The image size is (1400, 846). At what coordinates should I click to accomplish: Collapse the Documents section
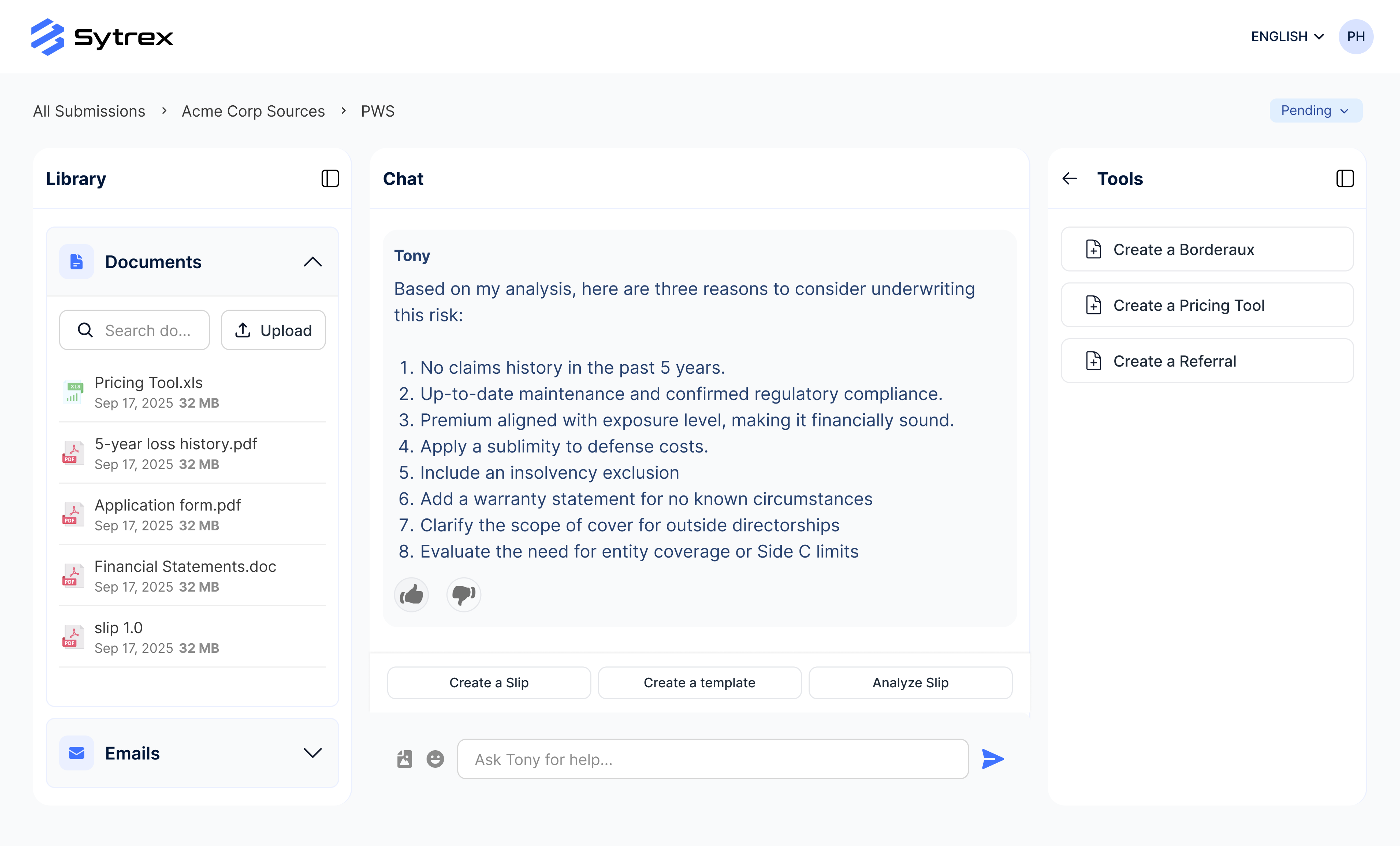312,262
